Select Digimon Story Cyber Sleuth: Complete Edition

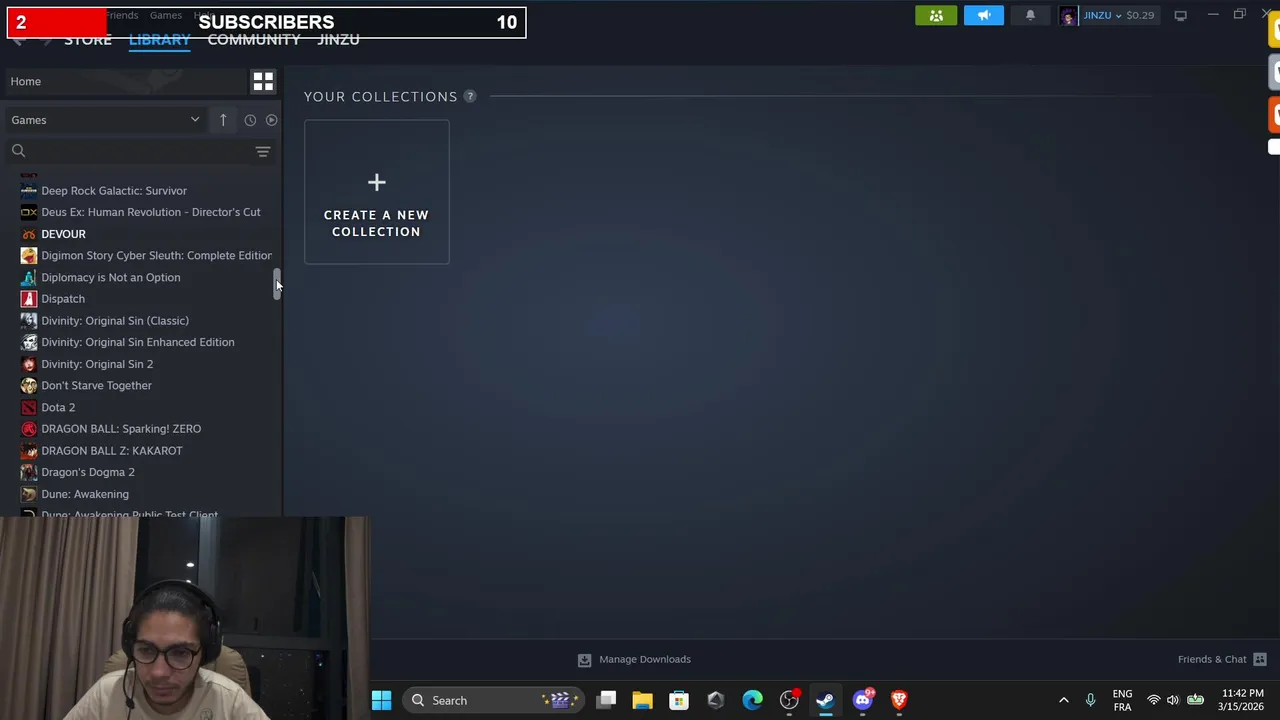tap(156, 255)
